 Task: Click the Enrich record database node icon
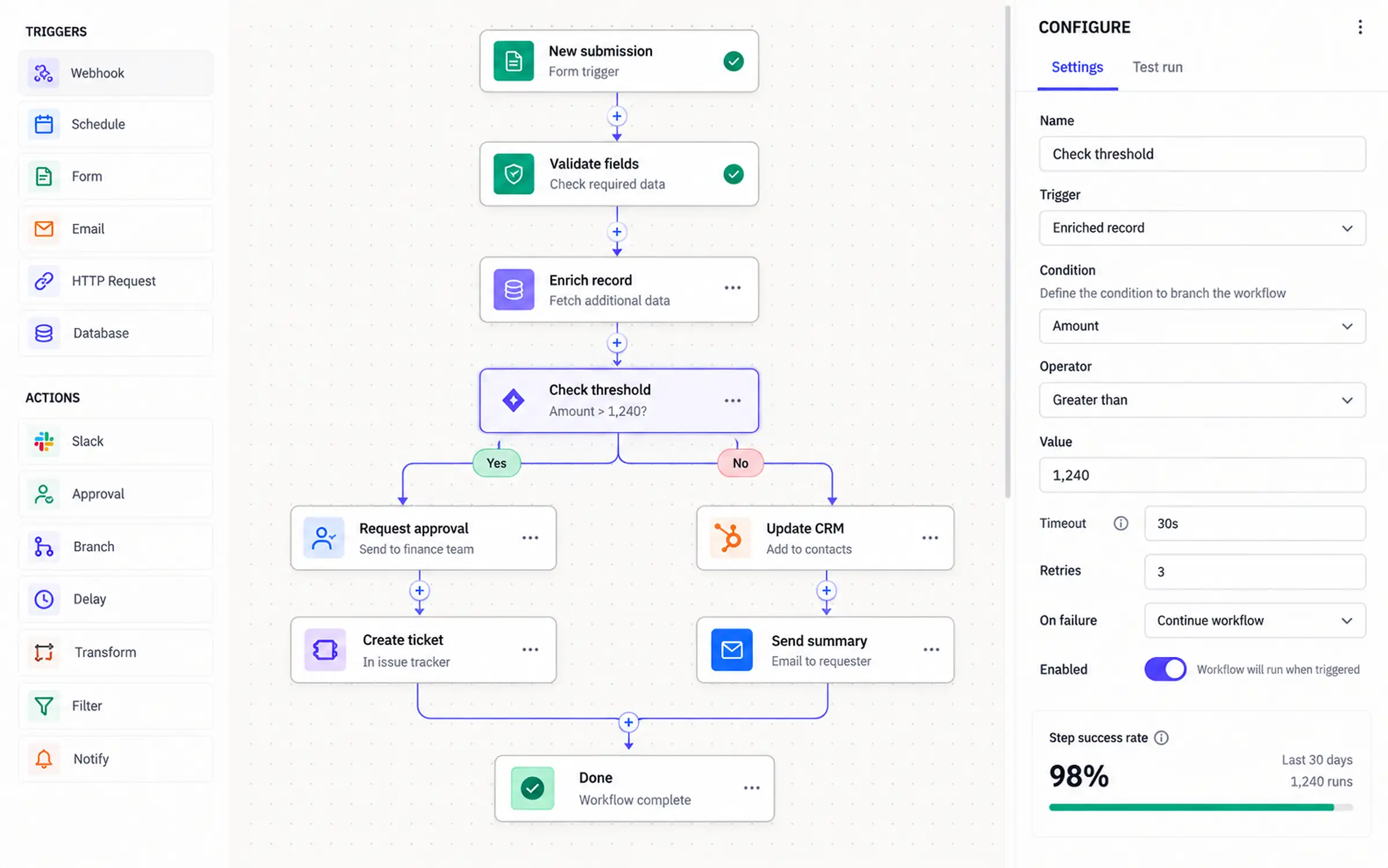pos(514,289)
